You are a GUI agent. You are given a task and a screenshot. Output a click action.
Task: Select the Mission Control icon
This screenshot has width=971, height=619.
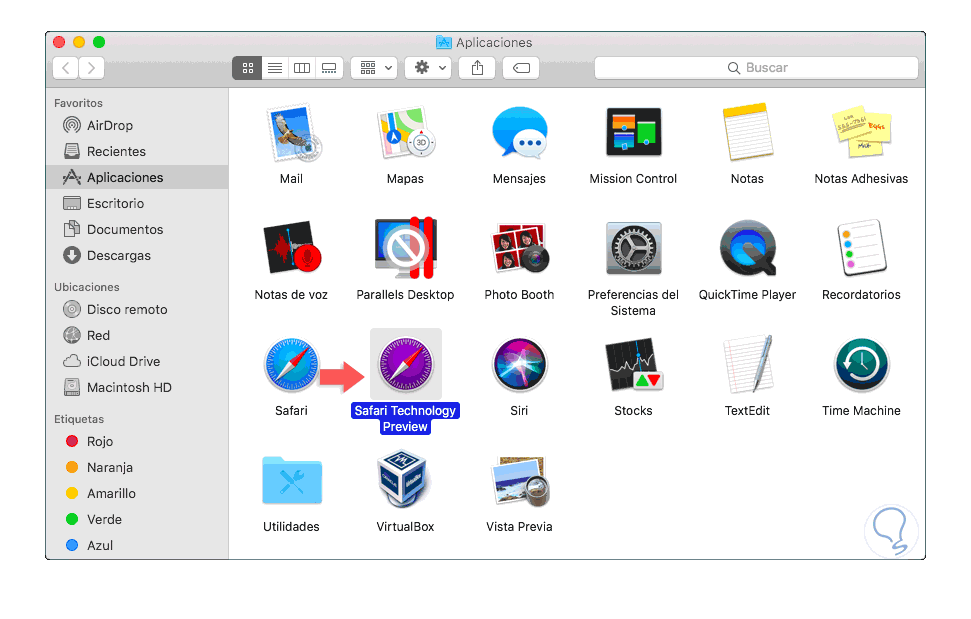[634, 132]
